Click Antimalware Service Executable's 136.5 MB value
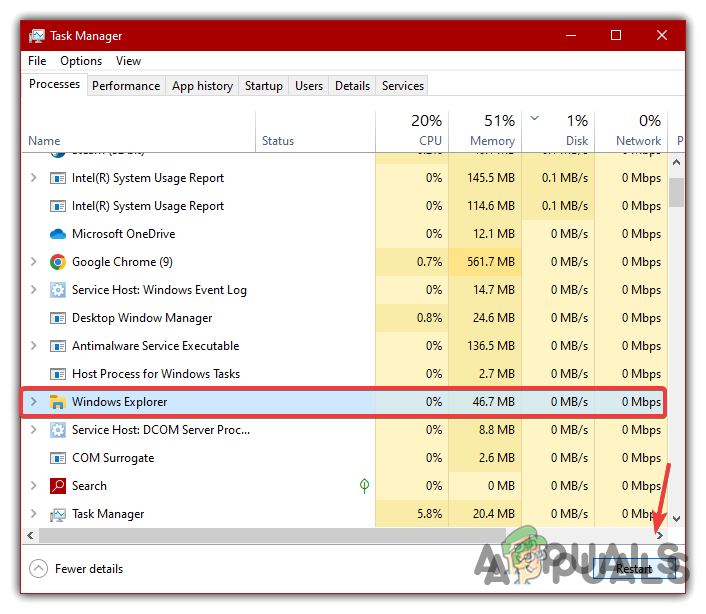This screenshot has height=614, width=706. 491,346
